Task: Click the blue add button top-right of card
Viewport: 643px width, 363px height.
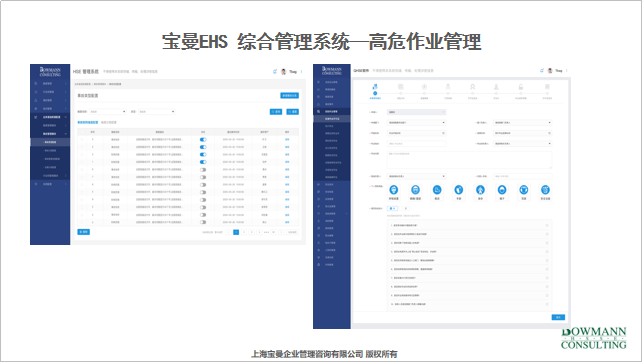Action: (290, 96)
